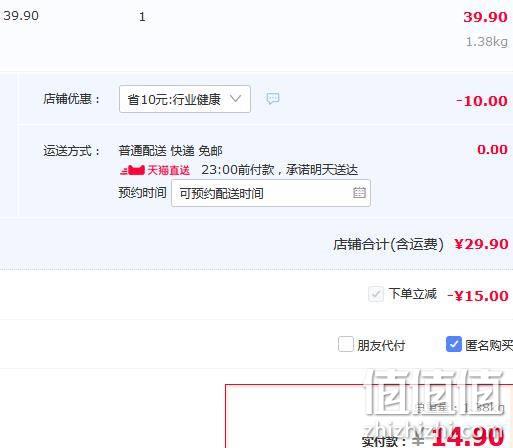Image resolution: width=513 pixels, height=448 pixels.
Task: Click the chevron arrow of store discount
Action: (236, 99)
